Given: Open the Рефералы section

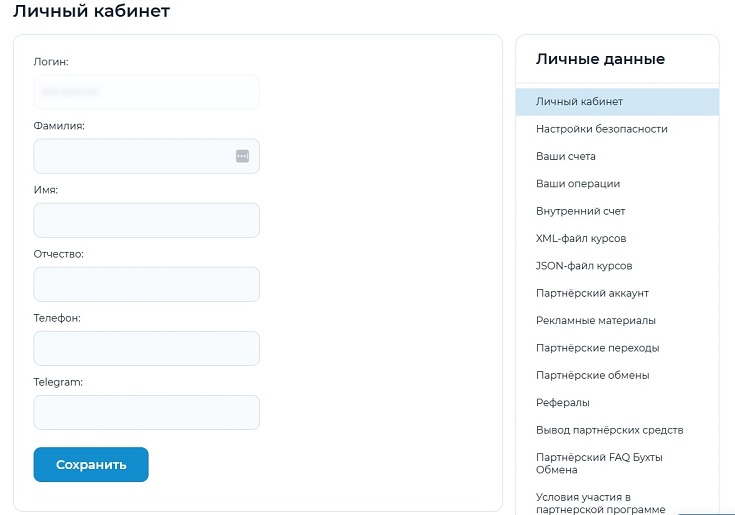Looking at the screenshot, I should [x=562, y=402].
